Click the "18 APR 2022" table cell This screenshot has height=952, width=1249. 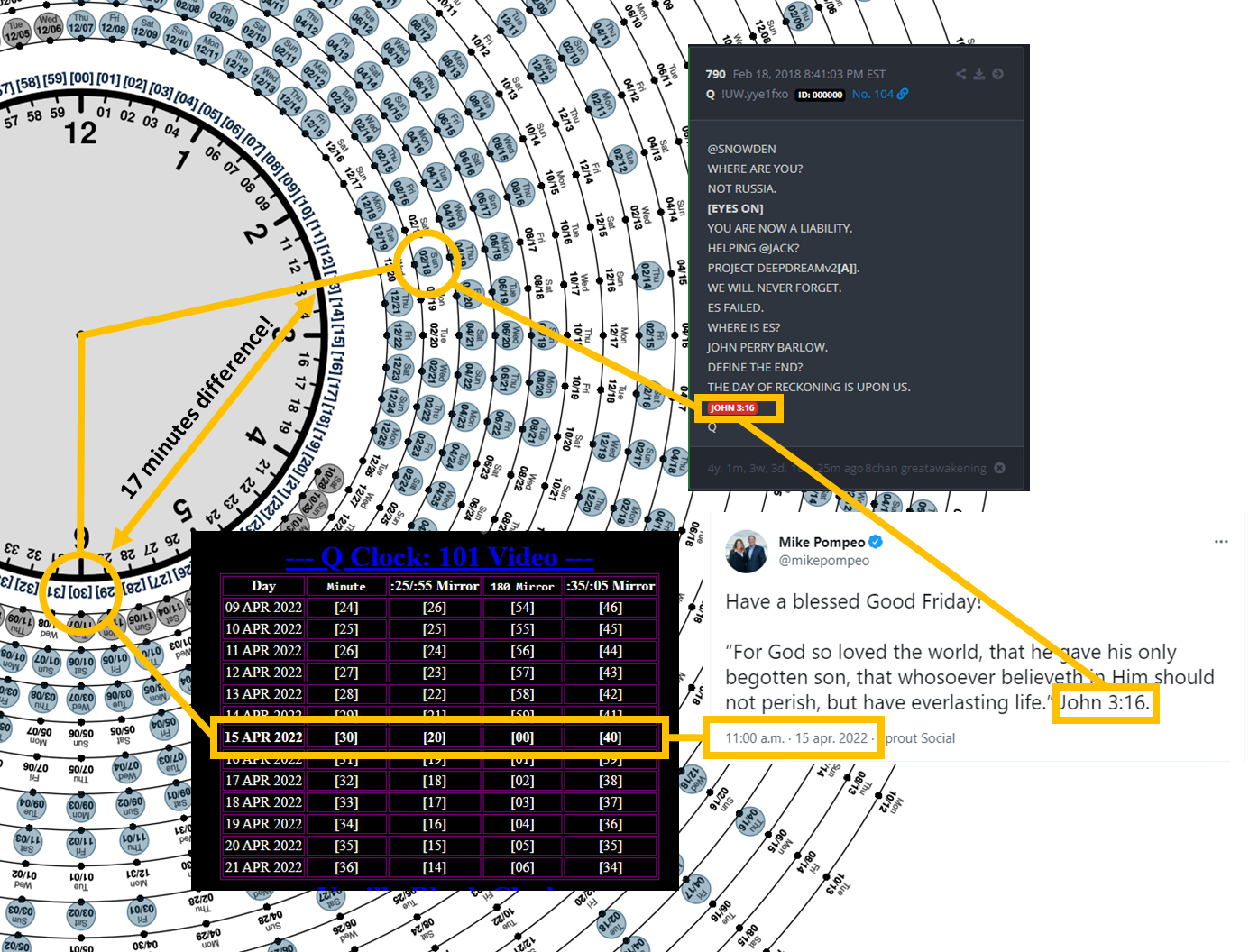click(x=263, y=802)
